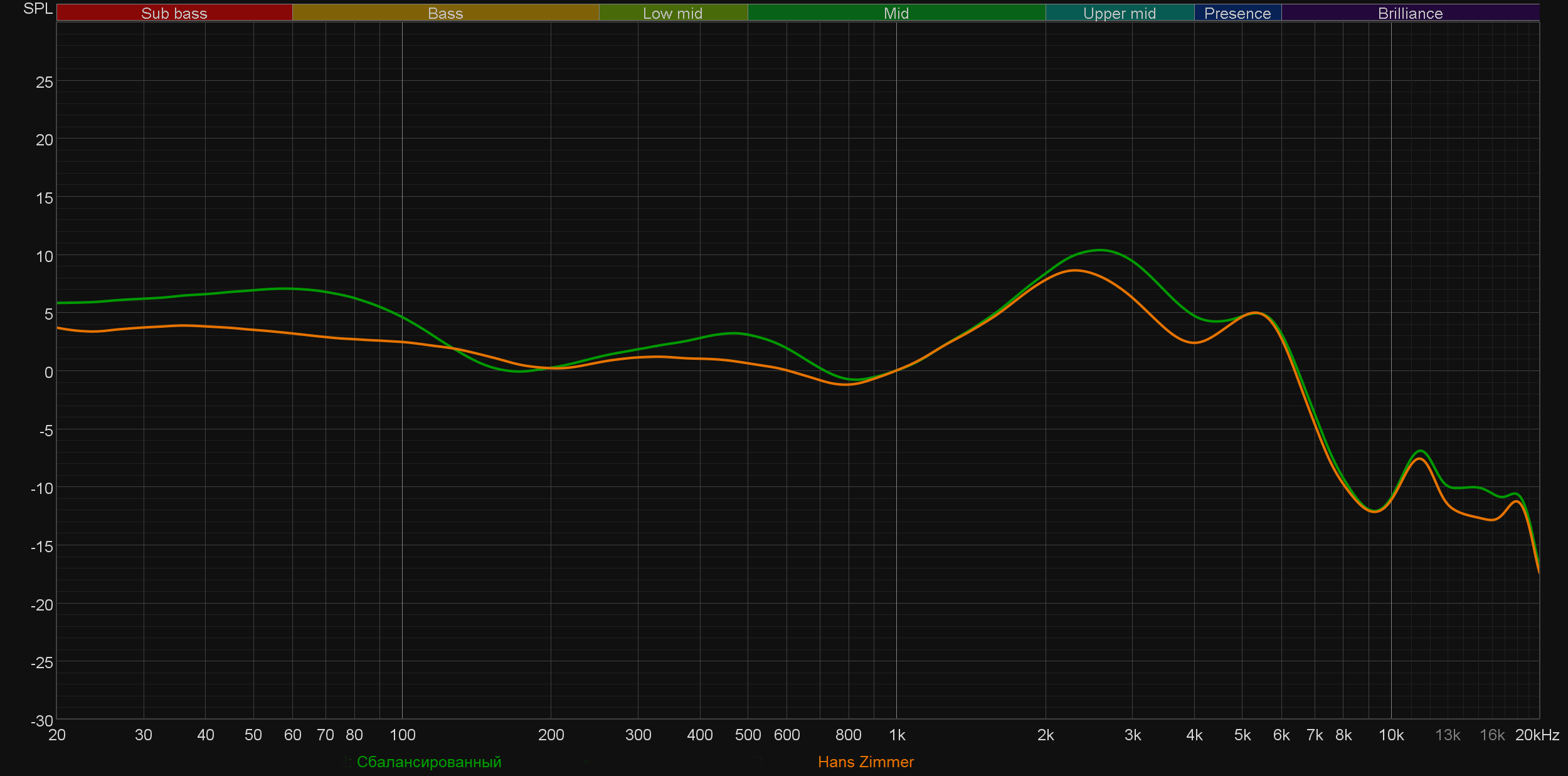Click the 13k frequency axis label
Image resolution: width=1568 pixels, height=776 pixels.
point(1447,735)
